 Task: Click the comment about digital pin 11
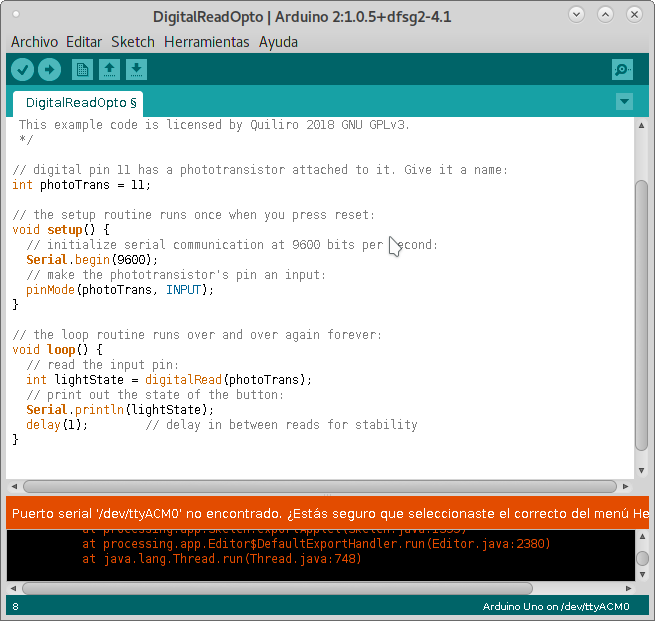[260, 170]
